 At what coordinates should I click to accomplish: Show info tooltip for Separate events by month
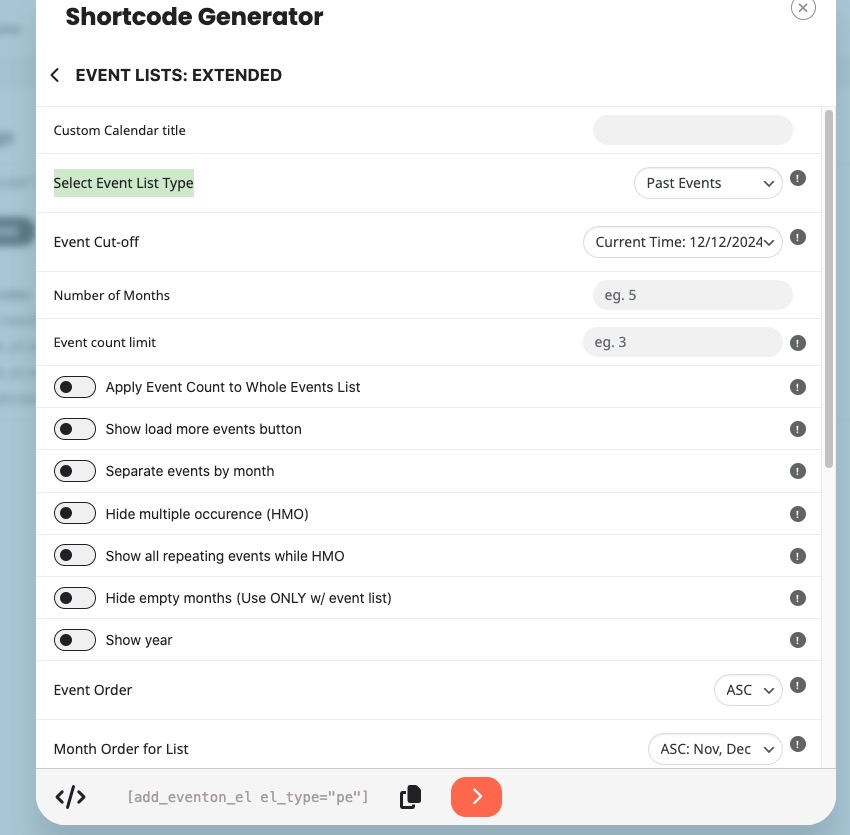tap(797, 471)
